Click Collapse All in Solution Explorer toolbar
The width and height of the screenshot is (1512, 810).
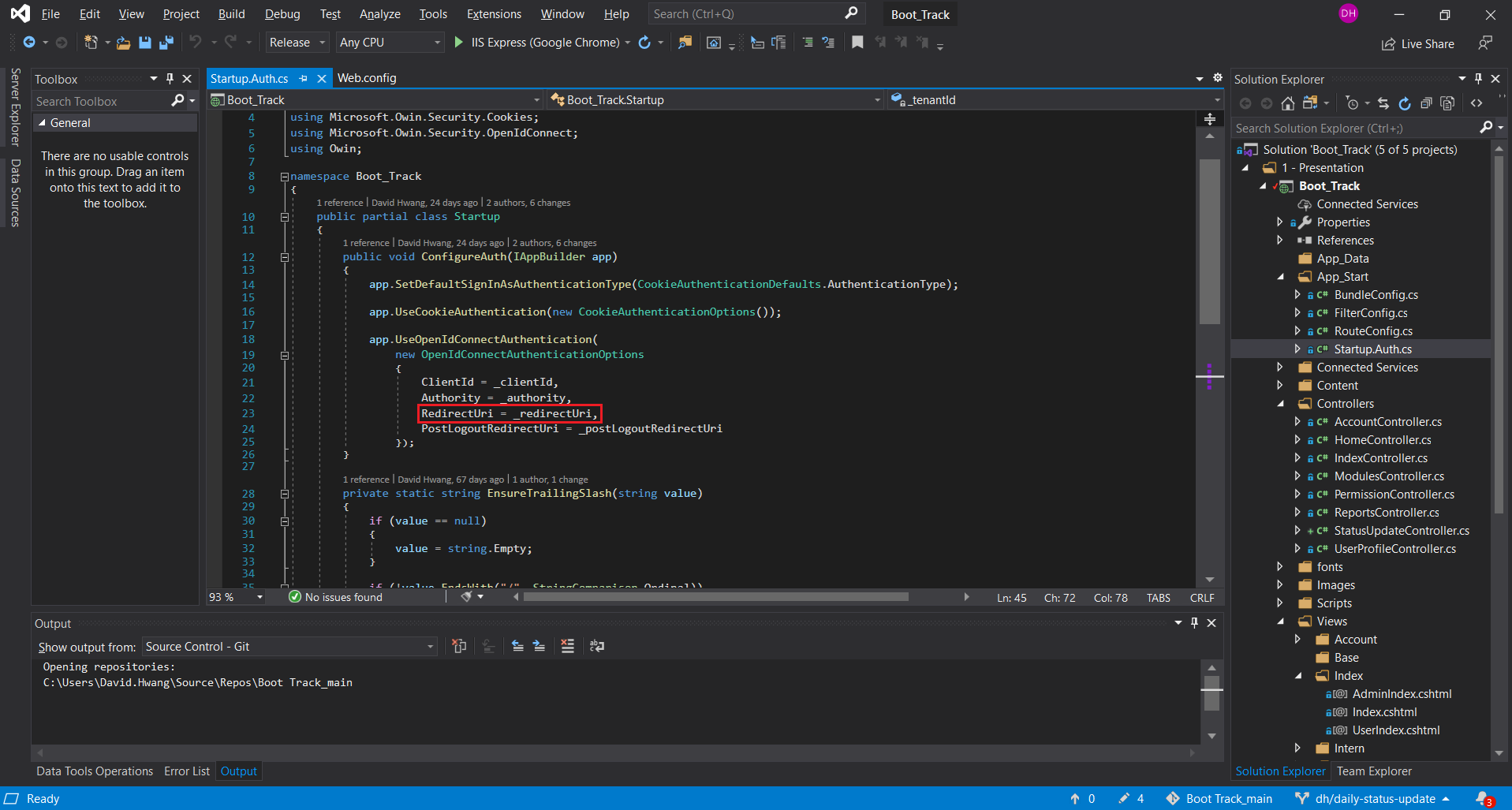[x=1426, y=103]
